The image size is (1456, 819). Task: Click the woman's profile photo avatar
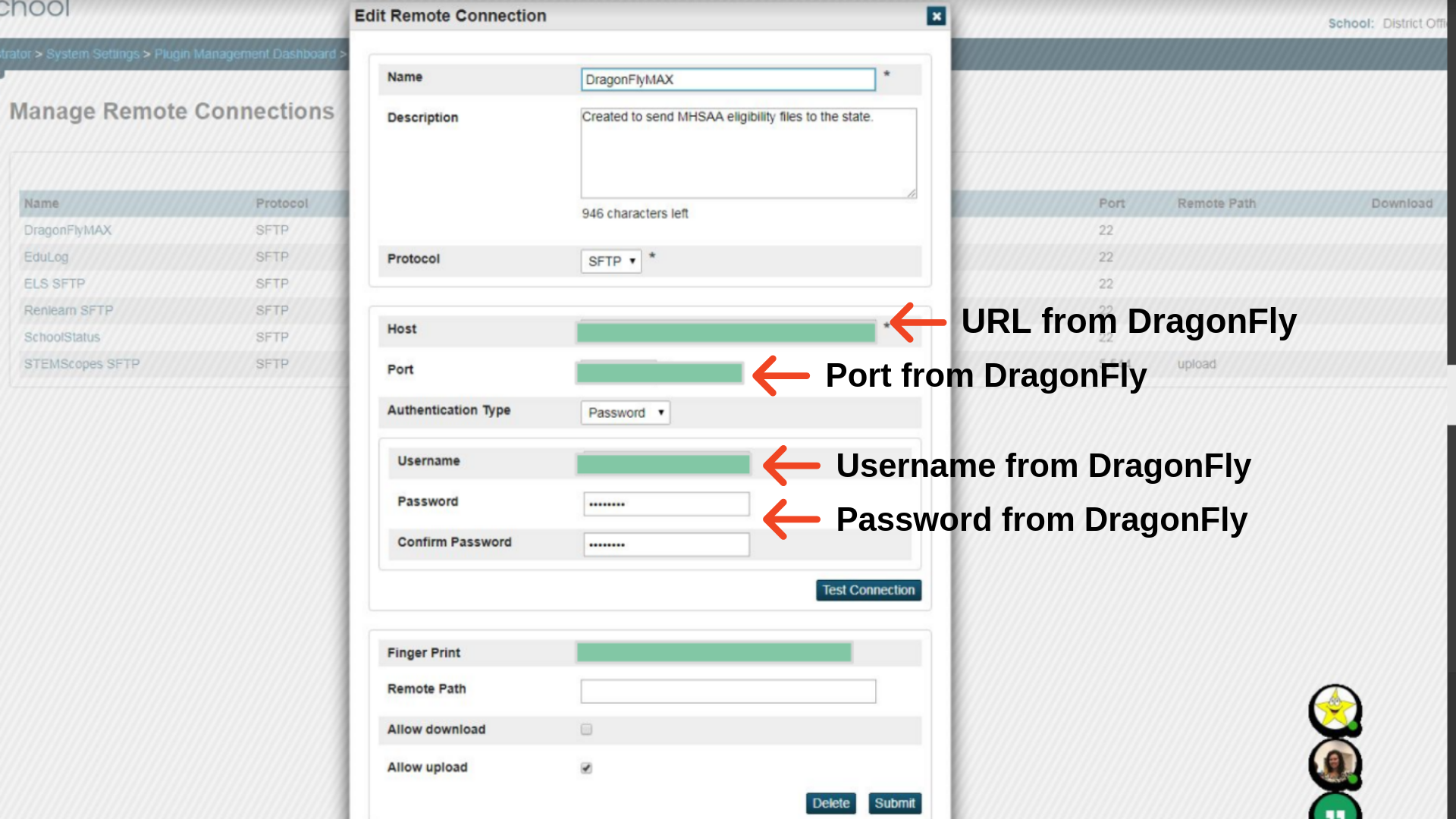(x=1335, y=764)
